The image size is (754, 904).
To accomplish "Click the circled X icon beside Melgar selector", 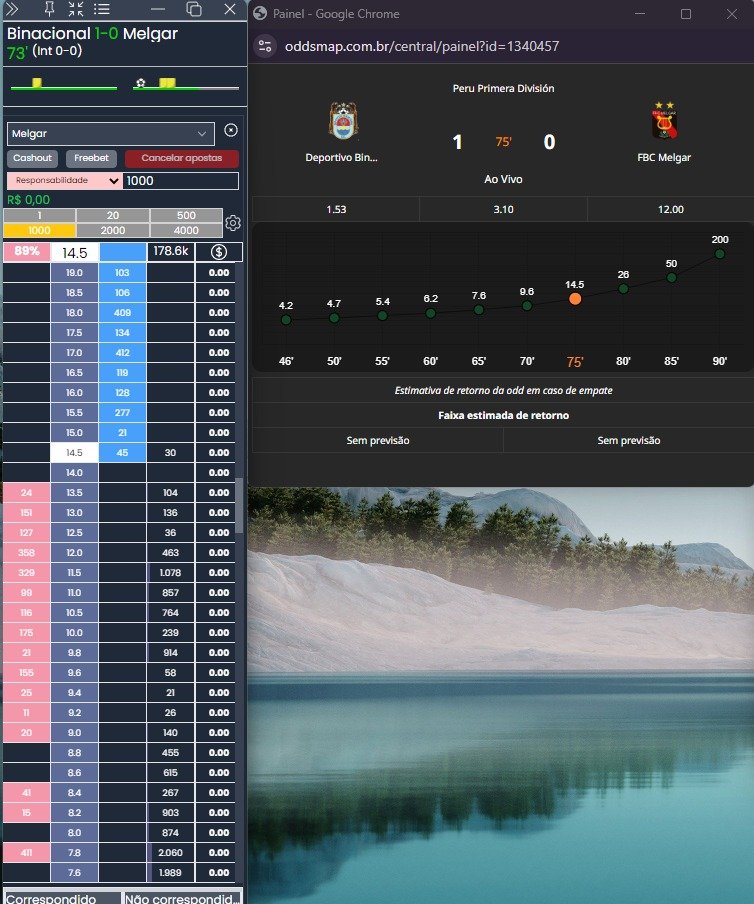I will [231, 131].
